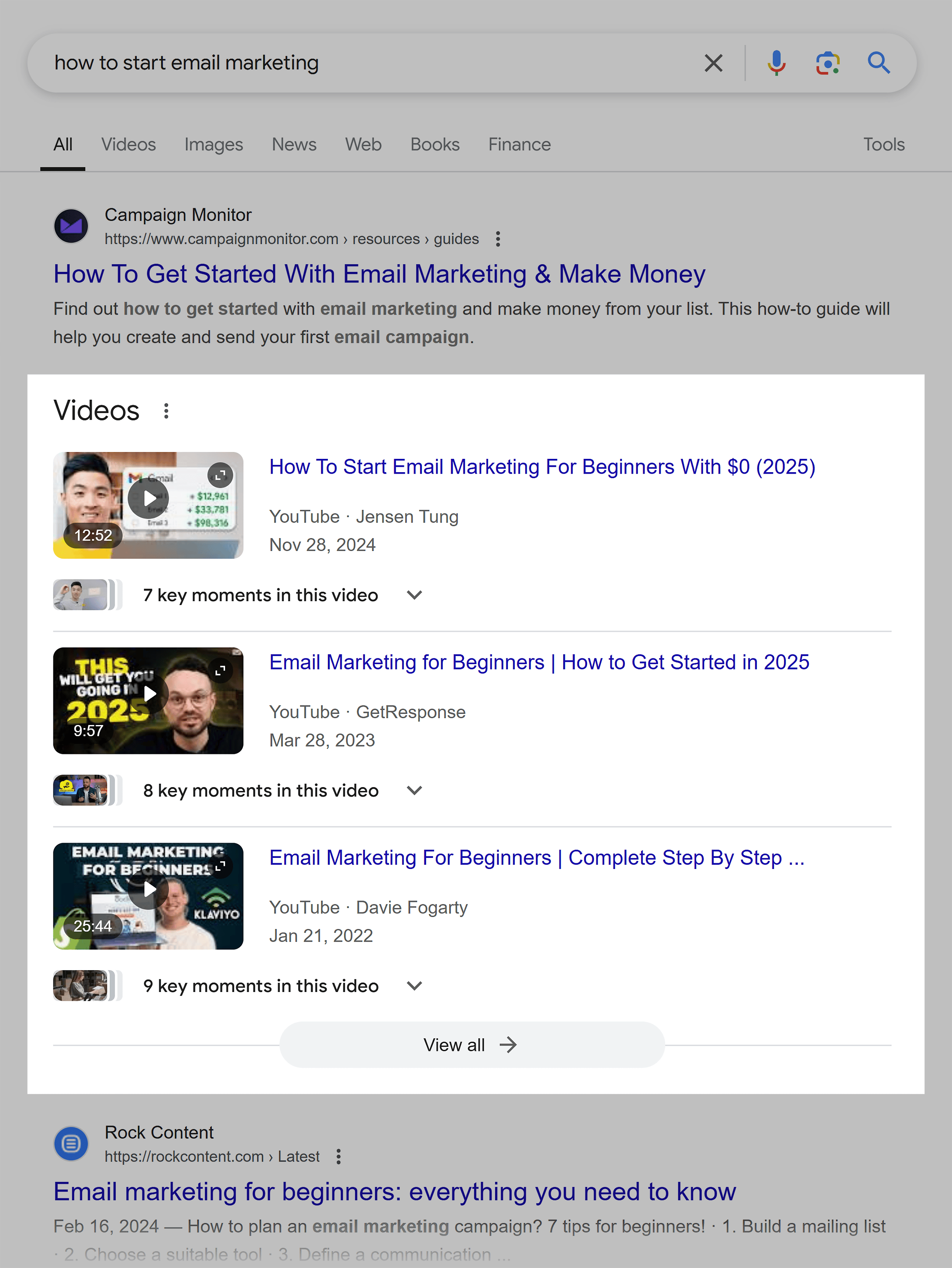Click View all videos button
The width and height of the screenshot is (952, 1268).
472,1044
